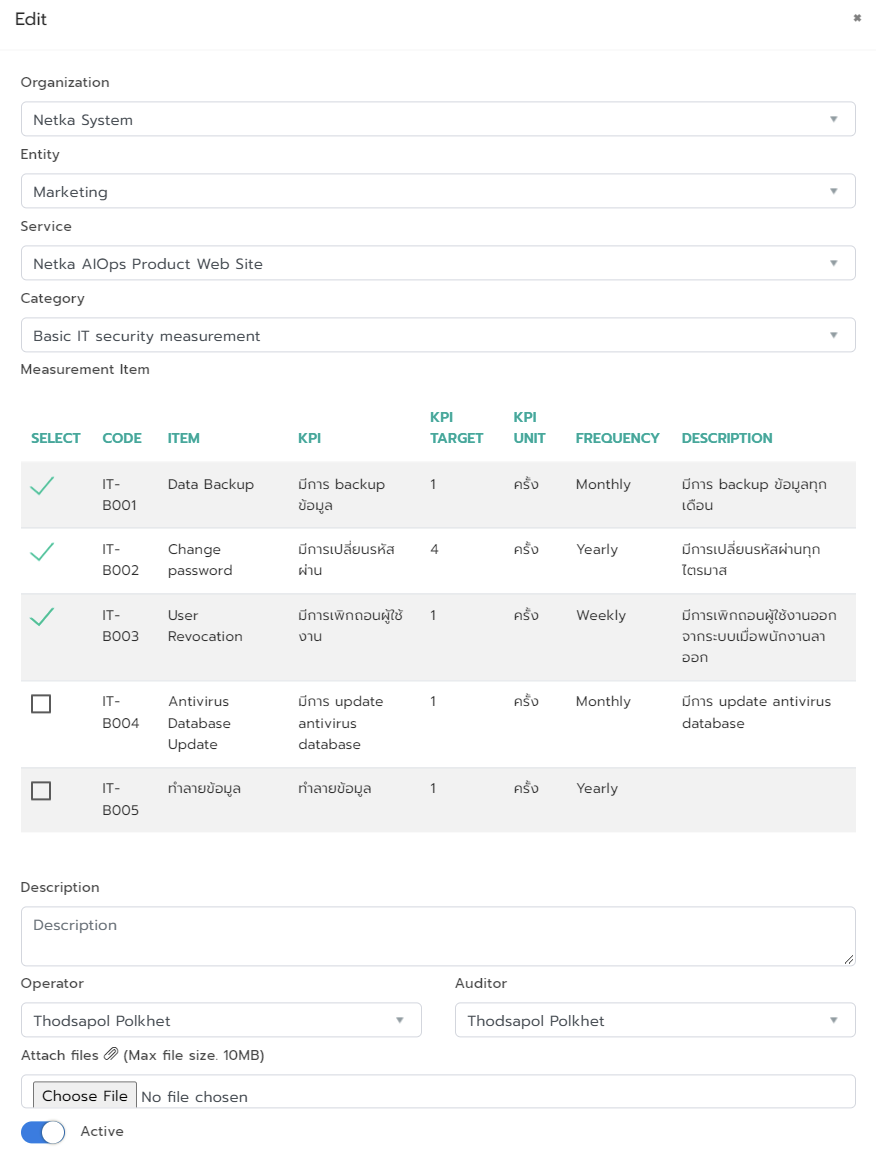Click the Description text area
This screenshot has height=1157, width=876.
pos(438,935)
